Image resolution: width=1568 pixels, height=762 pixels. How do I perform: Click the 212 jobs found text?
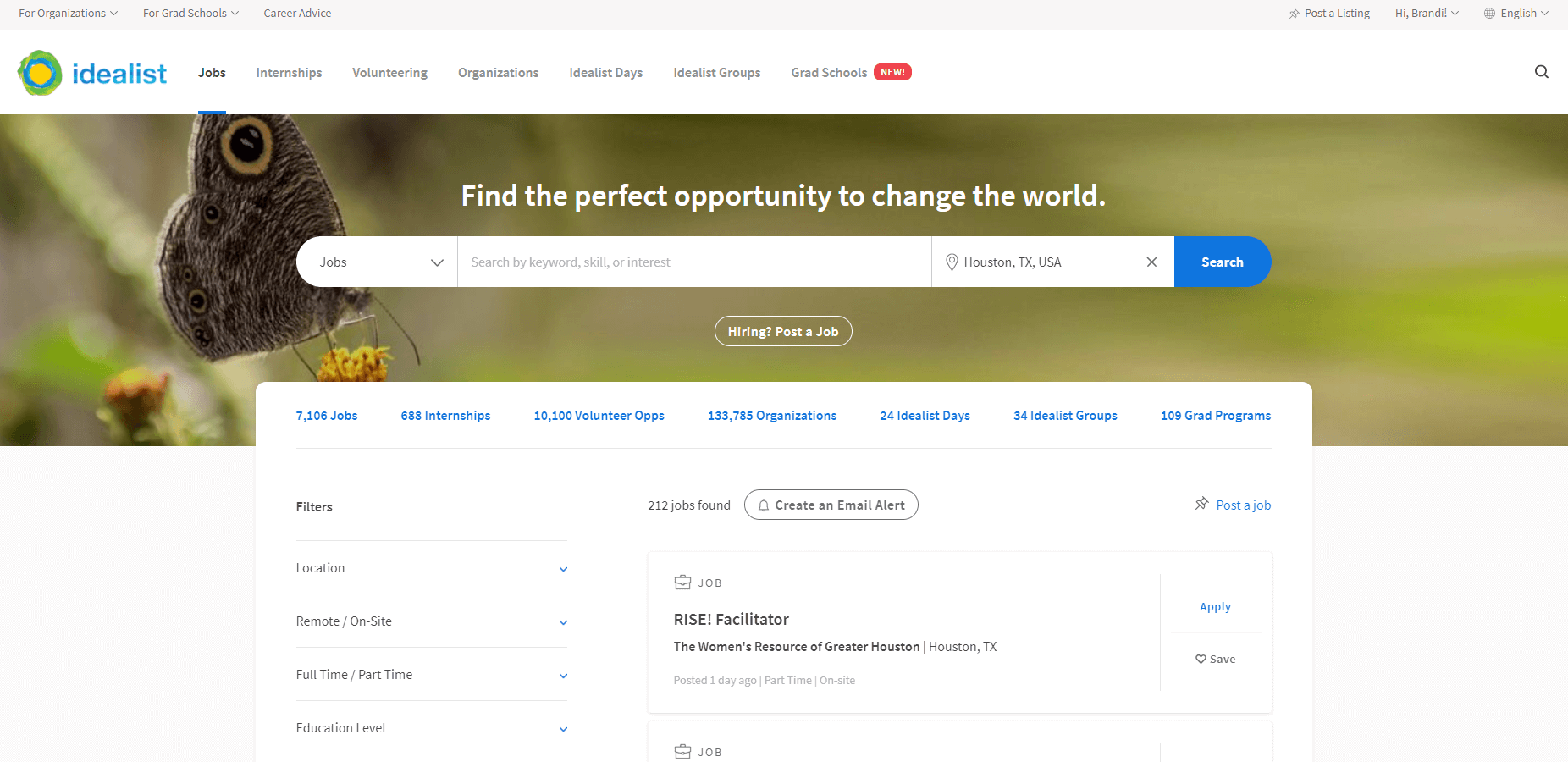tap(689, 505)
